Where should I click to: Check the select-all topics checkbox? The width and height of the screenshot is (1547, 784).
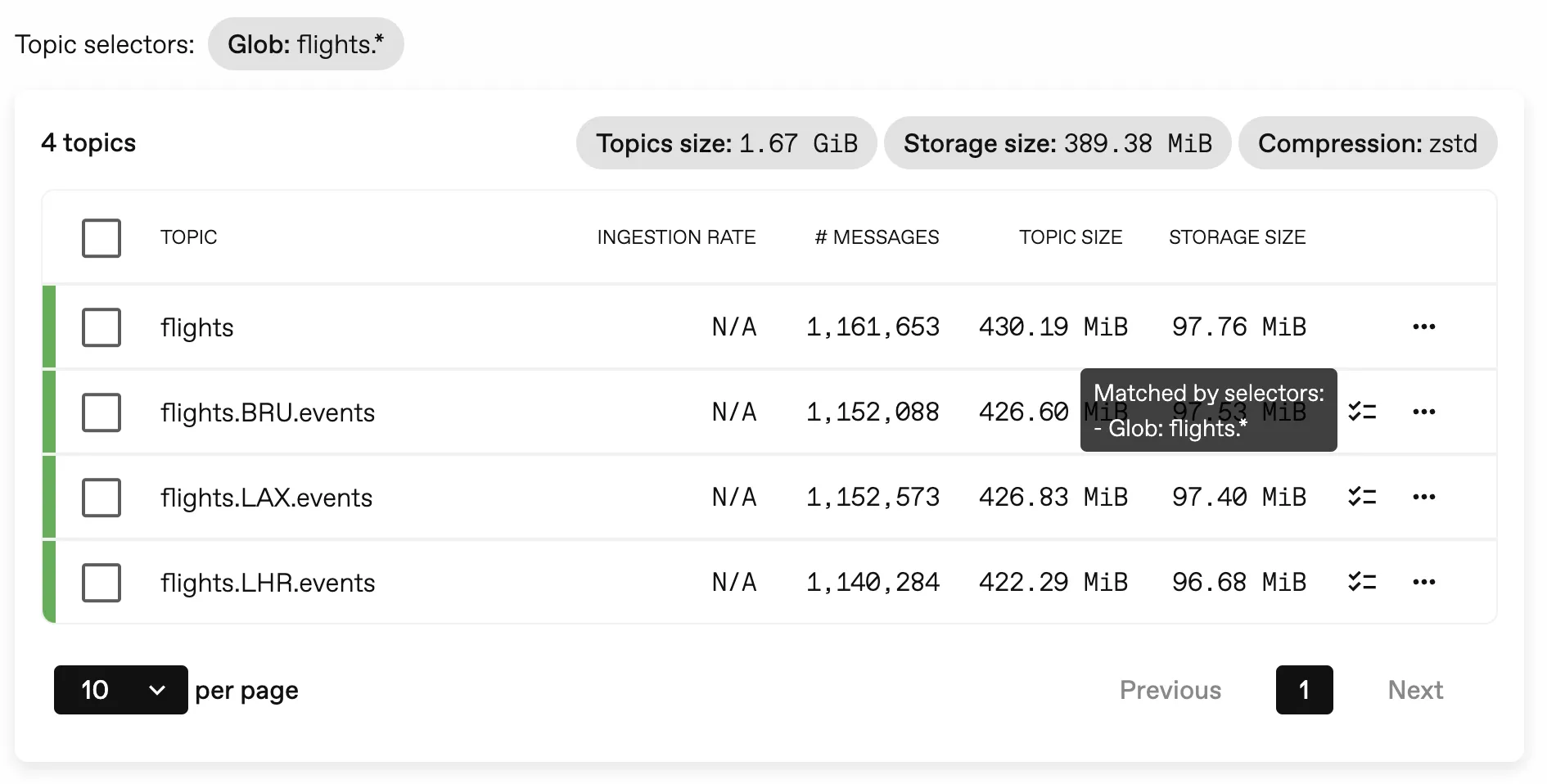(101, 238)
